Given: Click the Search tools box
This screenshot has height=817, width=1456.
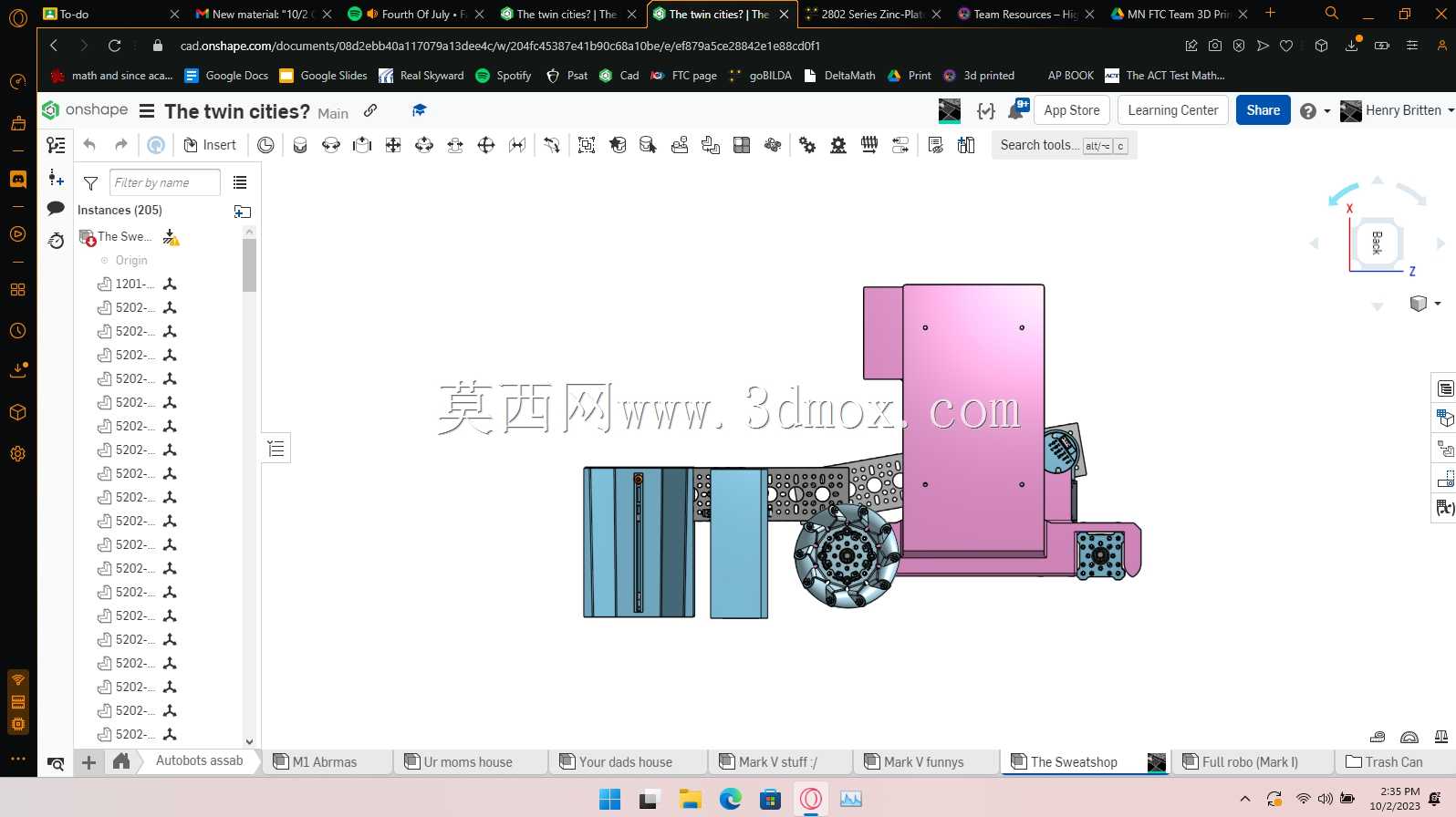Looking at the screenshot, I should [x=1064, y=145].
